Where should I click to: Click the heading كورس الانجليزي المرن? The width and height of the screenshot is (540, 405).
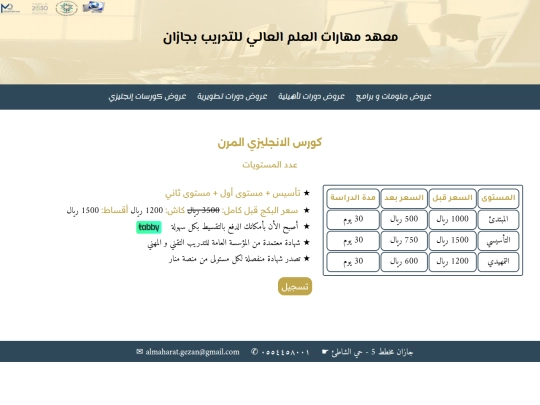click(270, 142)
